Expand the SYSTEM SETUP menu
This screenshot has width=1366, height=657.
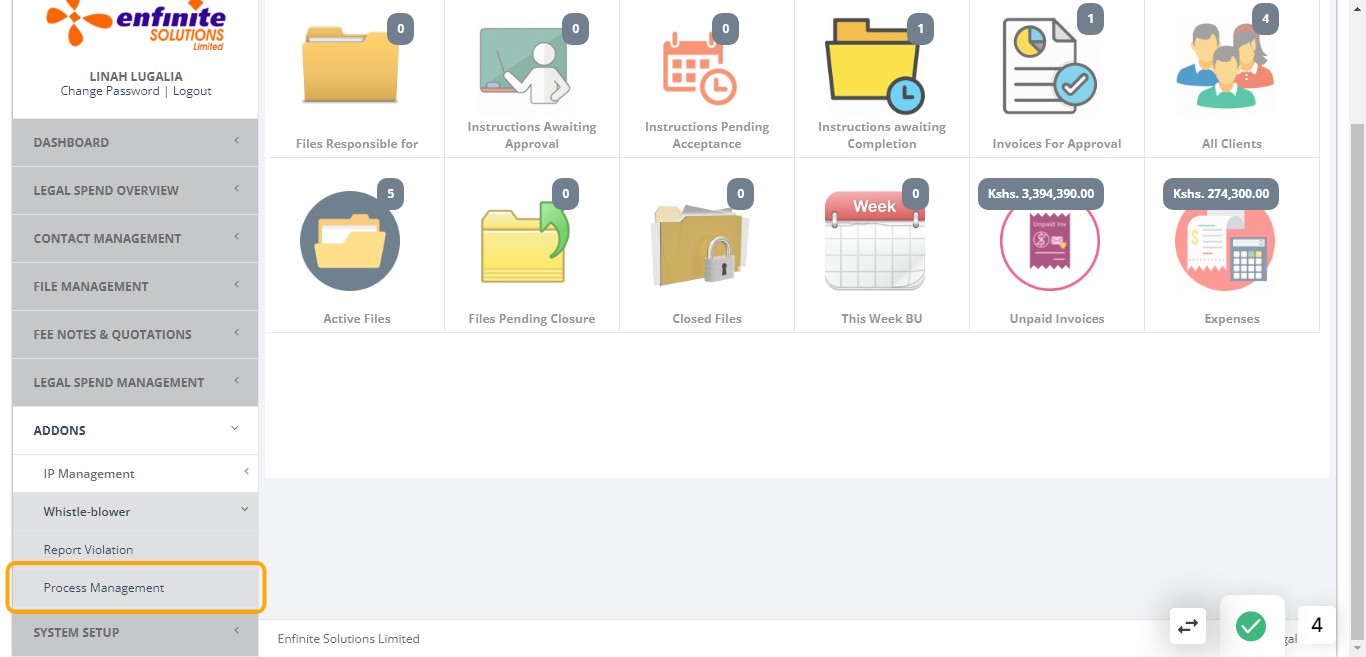point(135,632)
